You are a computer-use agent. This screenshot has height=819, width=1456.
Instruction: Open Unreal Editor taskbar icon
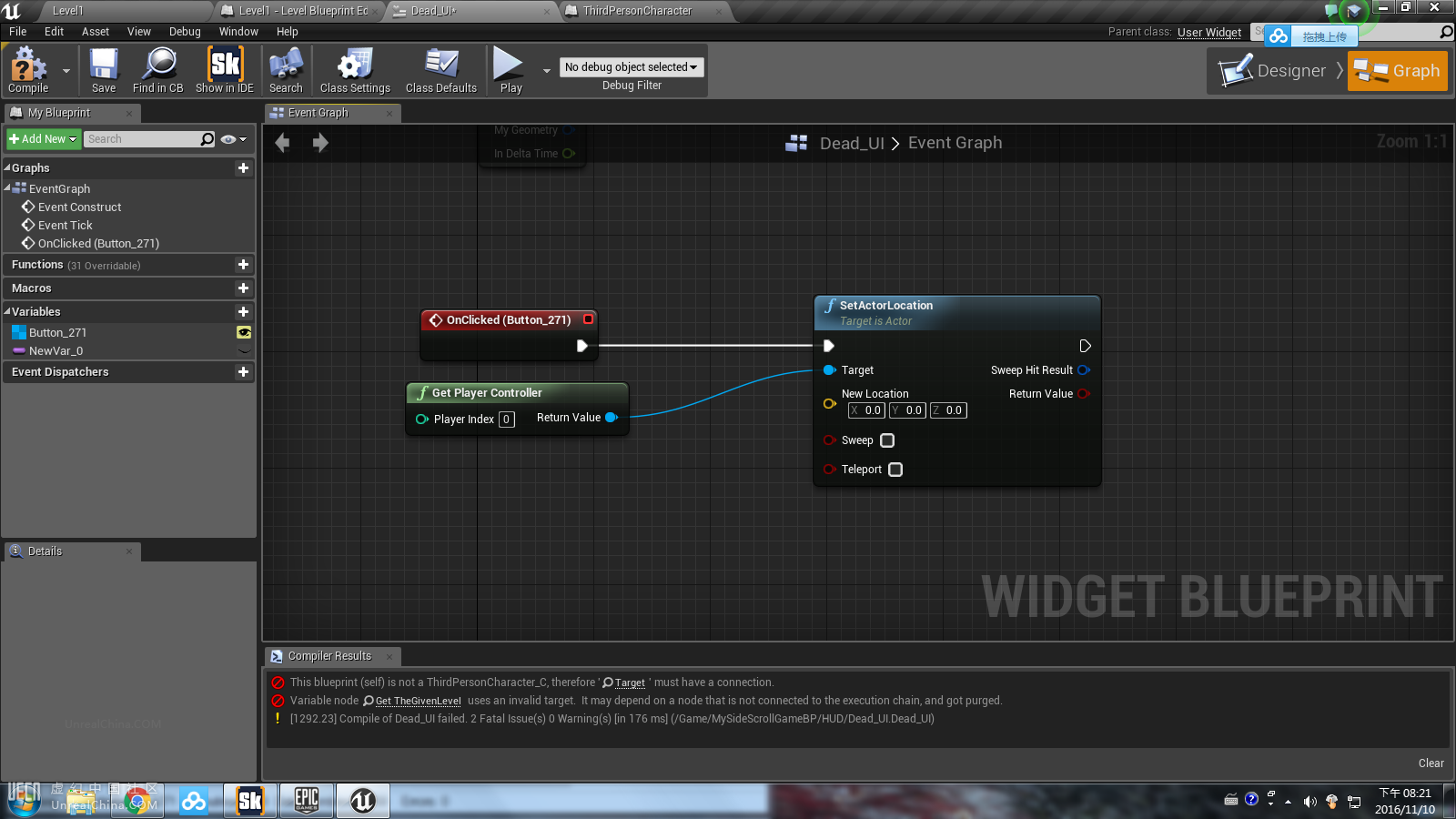point(363,801)
